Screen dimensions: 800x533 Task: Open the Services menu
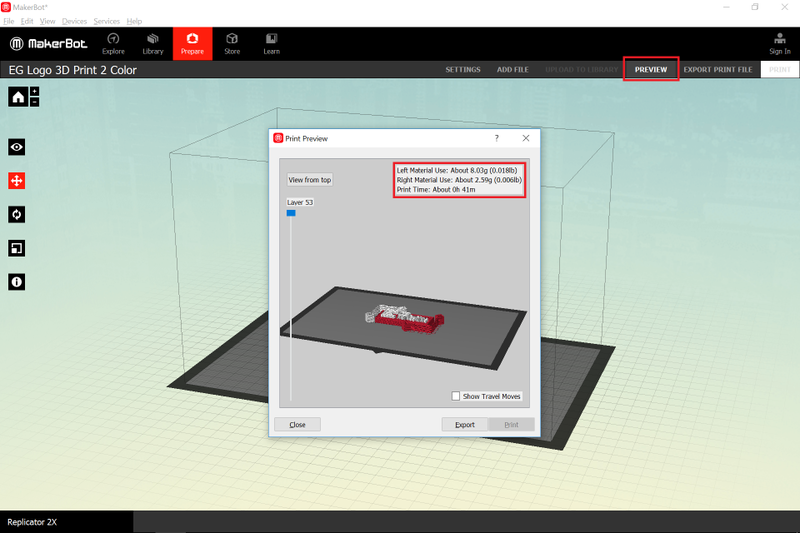107,21
